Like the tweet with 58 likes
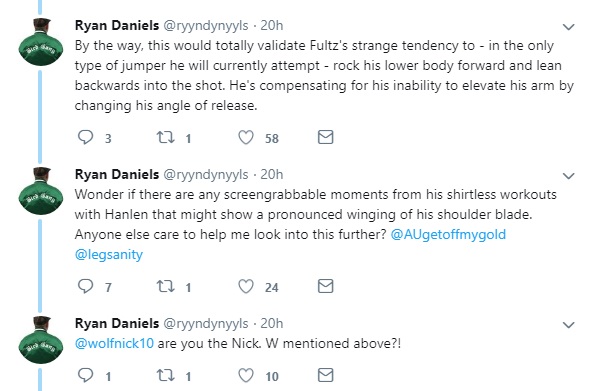The image size is (603, 391). tap(246, 137)
